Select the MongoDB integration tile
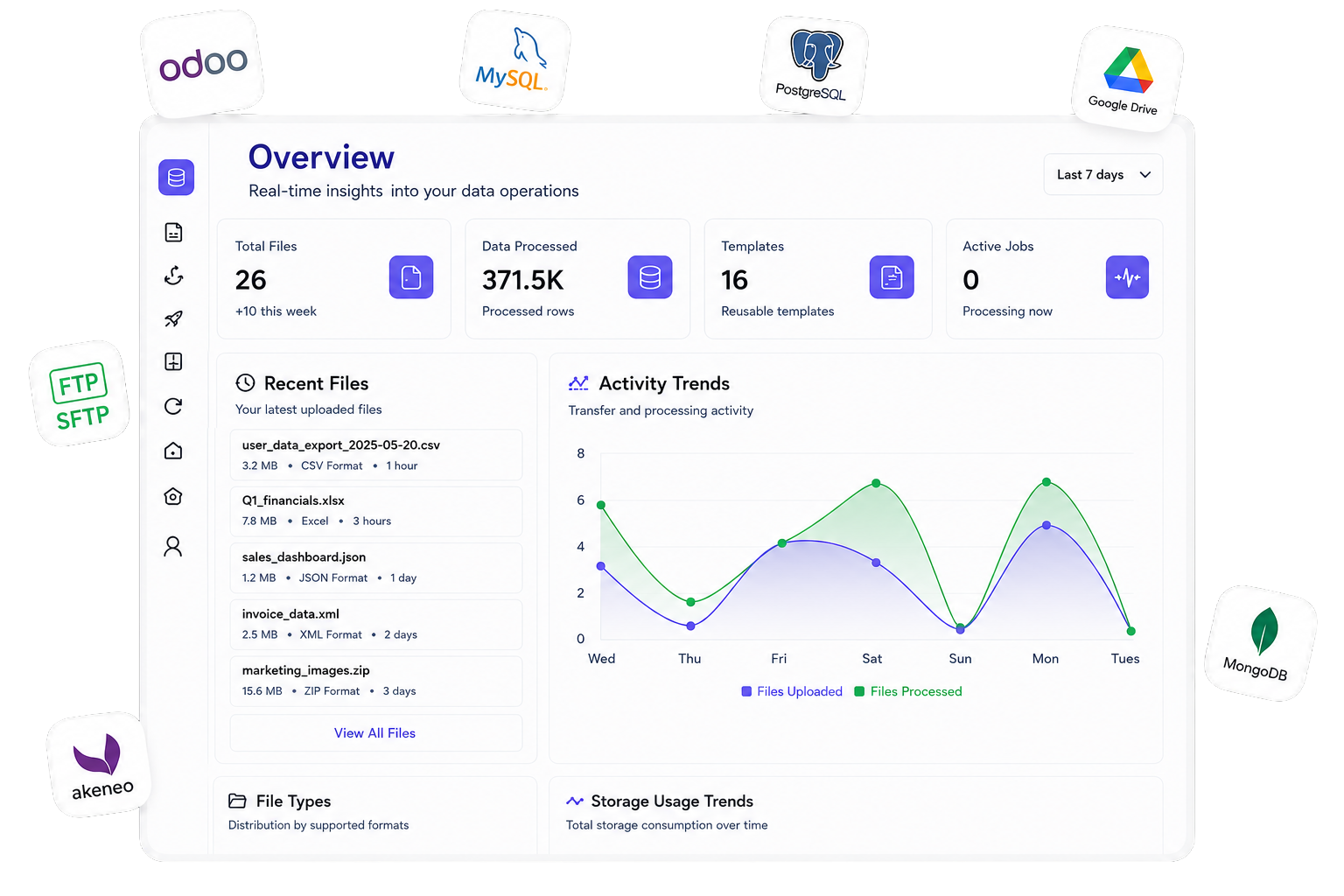The height and width of the screenshot is (896, 1344). pos(1260,643)
